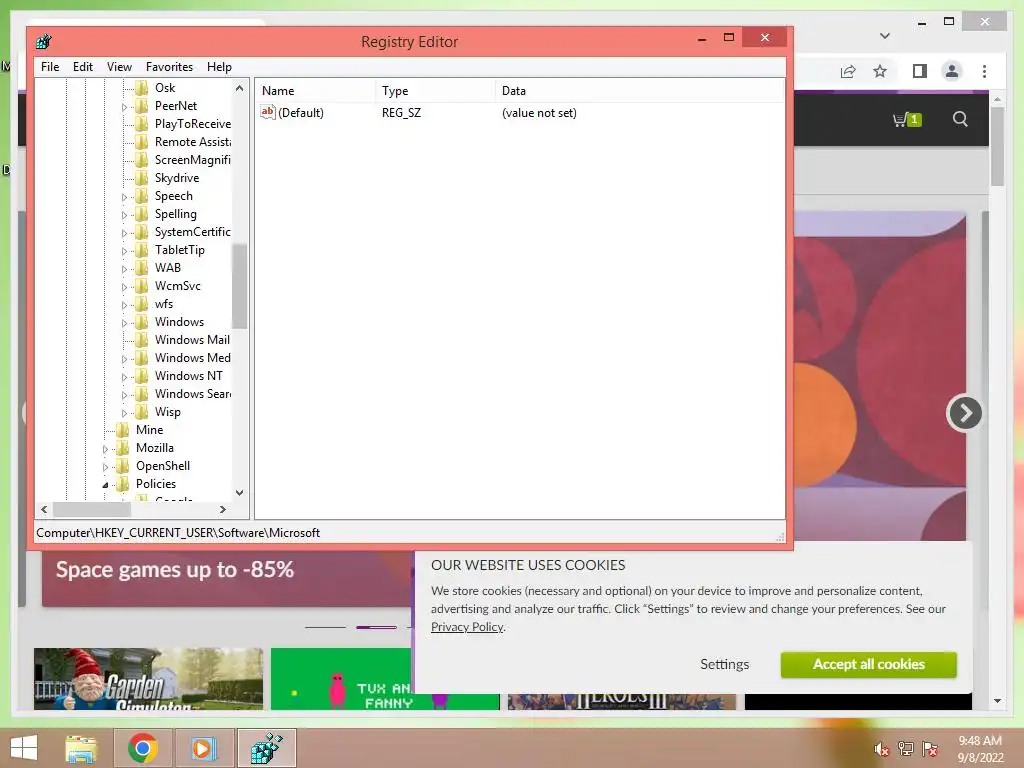Select the Windows Media folder icon
1024x768 pixels.
pos(142,357)
